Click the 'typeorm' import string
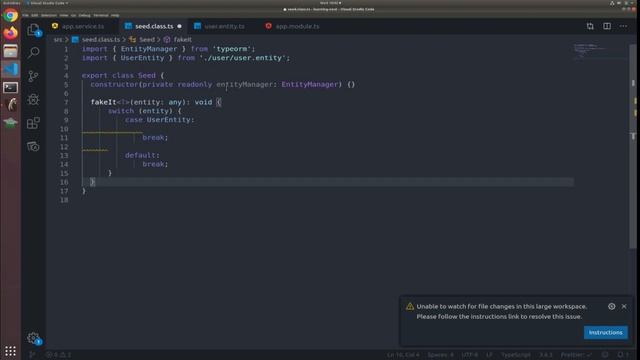 point(231,49)
